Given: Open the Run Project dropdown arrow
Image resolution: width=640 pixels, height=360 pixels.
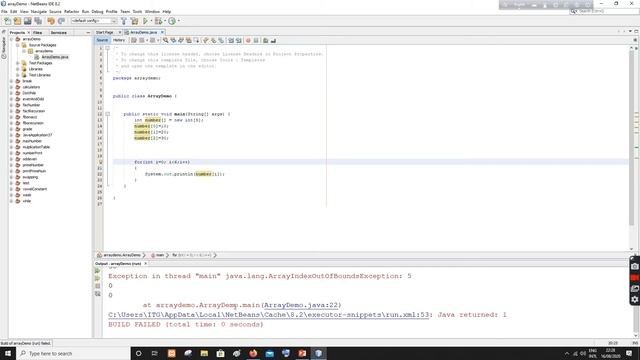Looking at the screenshot, I should 151,21.
